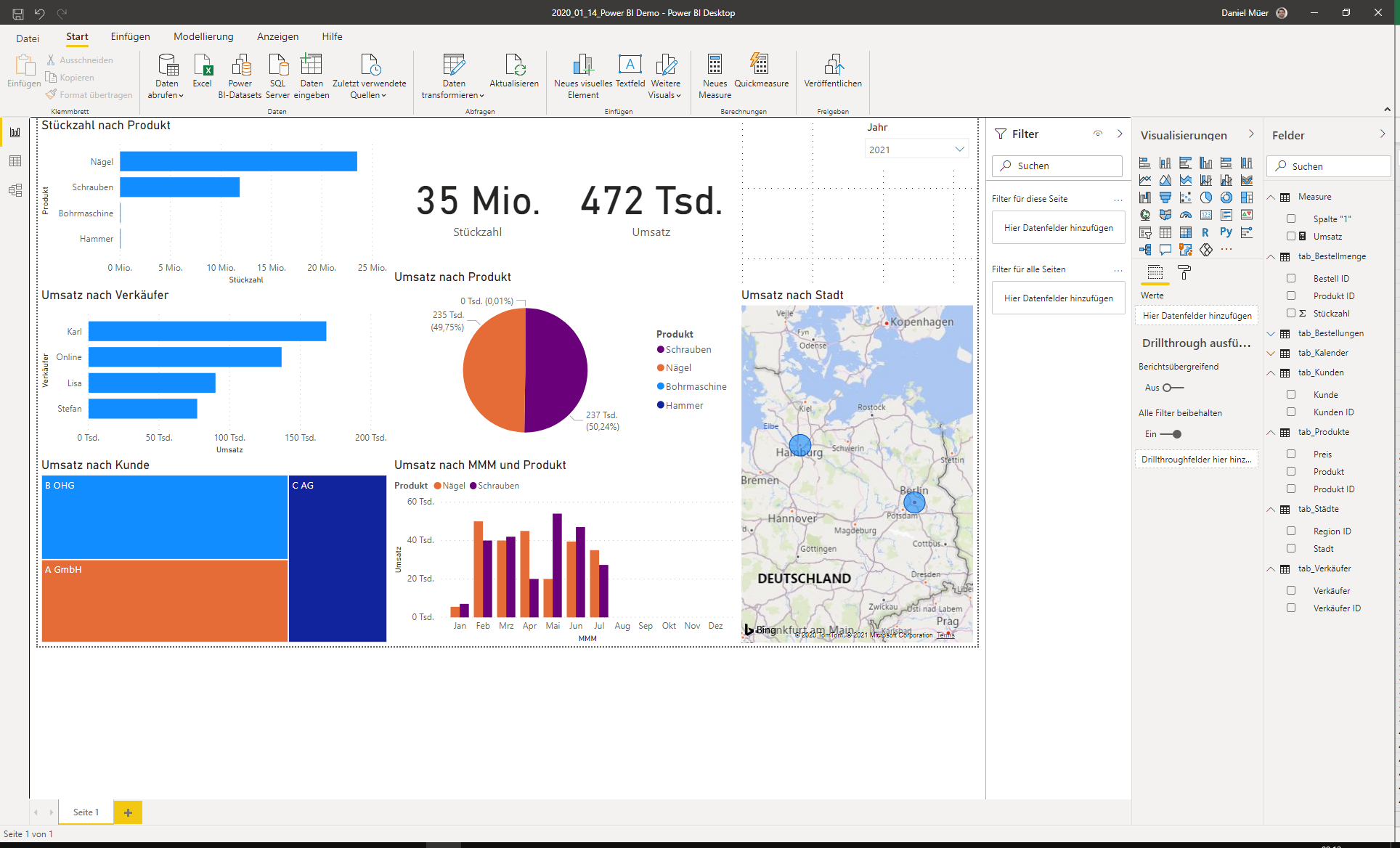Choose the Python (Py) visual
The image size is (1400, 848).
pyautogui.click(x=1226, y=232)
